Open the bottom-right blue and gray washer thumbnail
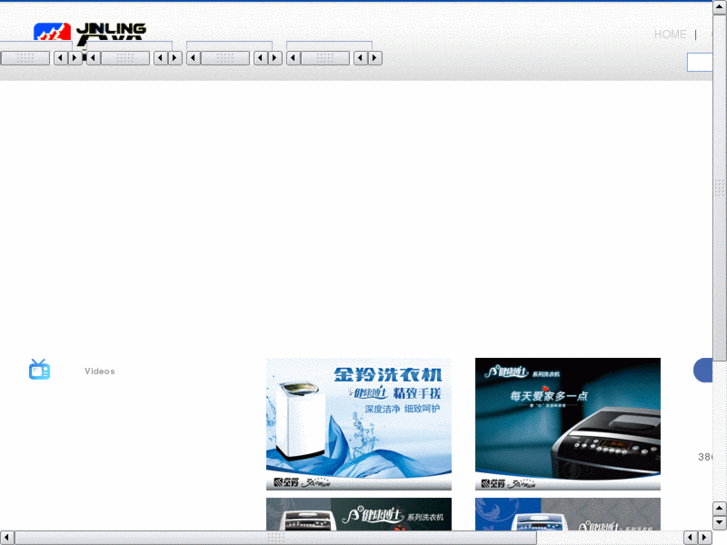Image resolution: width=727 pixels, height=545 pixels. point(568,514)
